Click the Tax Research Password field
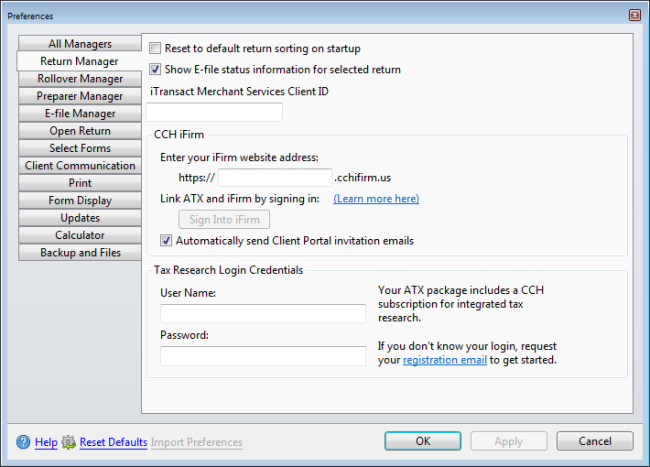The width and height of the screenshot is (650, 467). point(263,356)
